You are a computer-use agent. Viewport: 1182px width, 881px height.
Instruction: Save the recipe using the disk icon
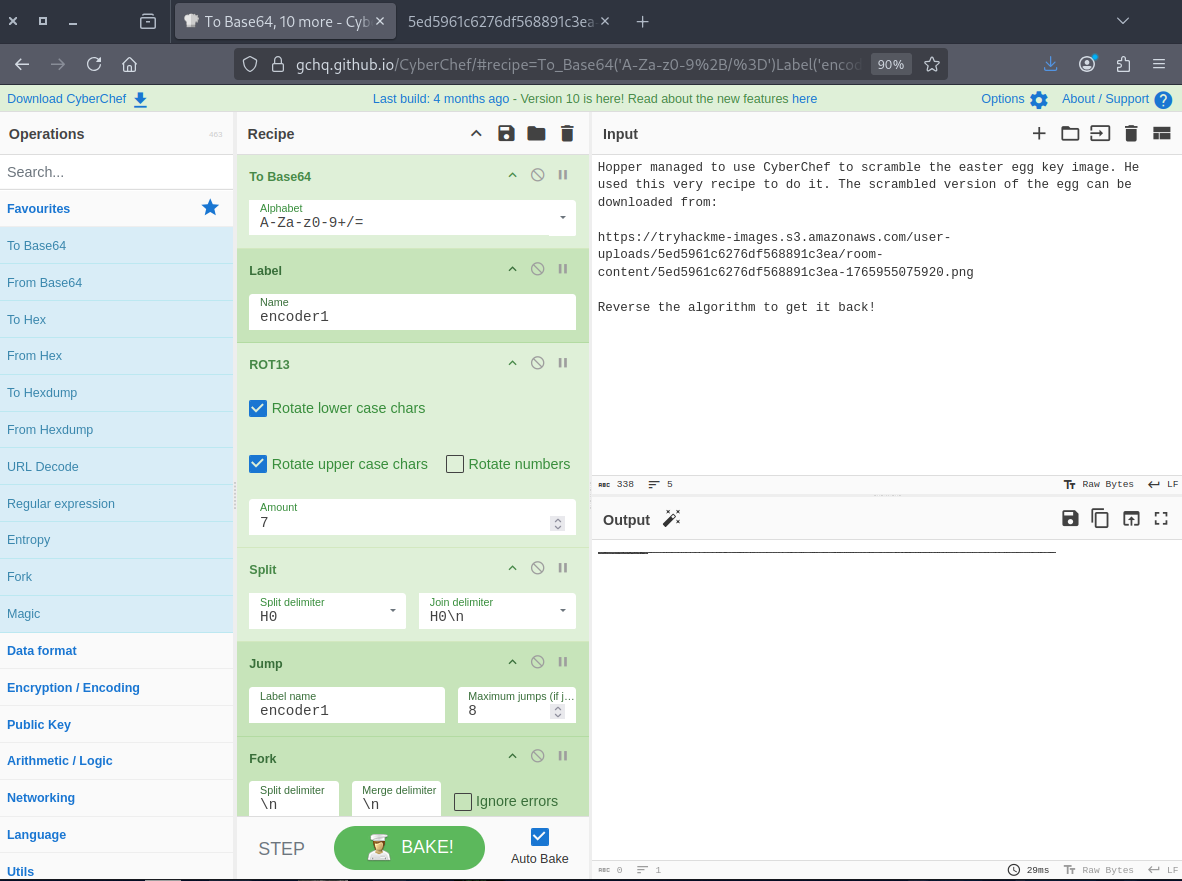point(506,134)
